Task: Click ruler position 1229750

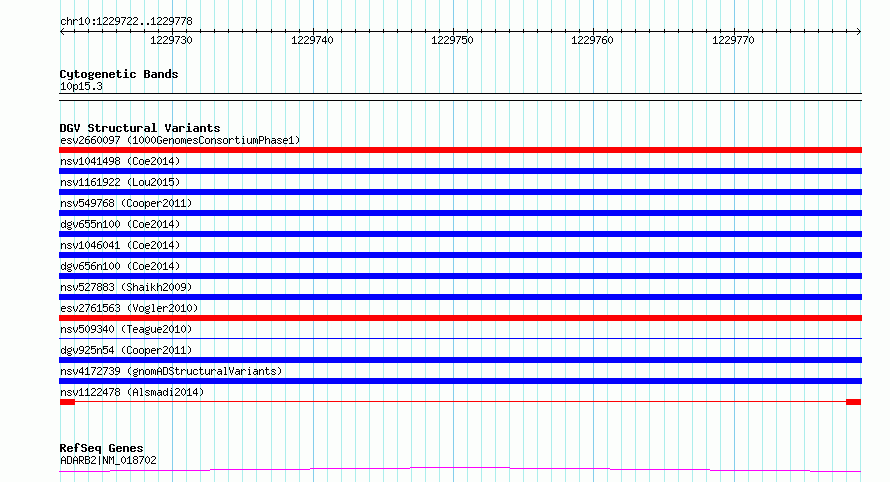Action: click(452, 40)
